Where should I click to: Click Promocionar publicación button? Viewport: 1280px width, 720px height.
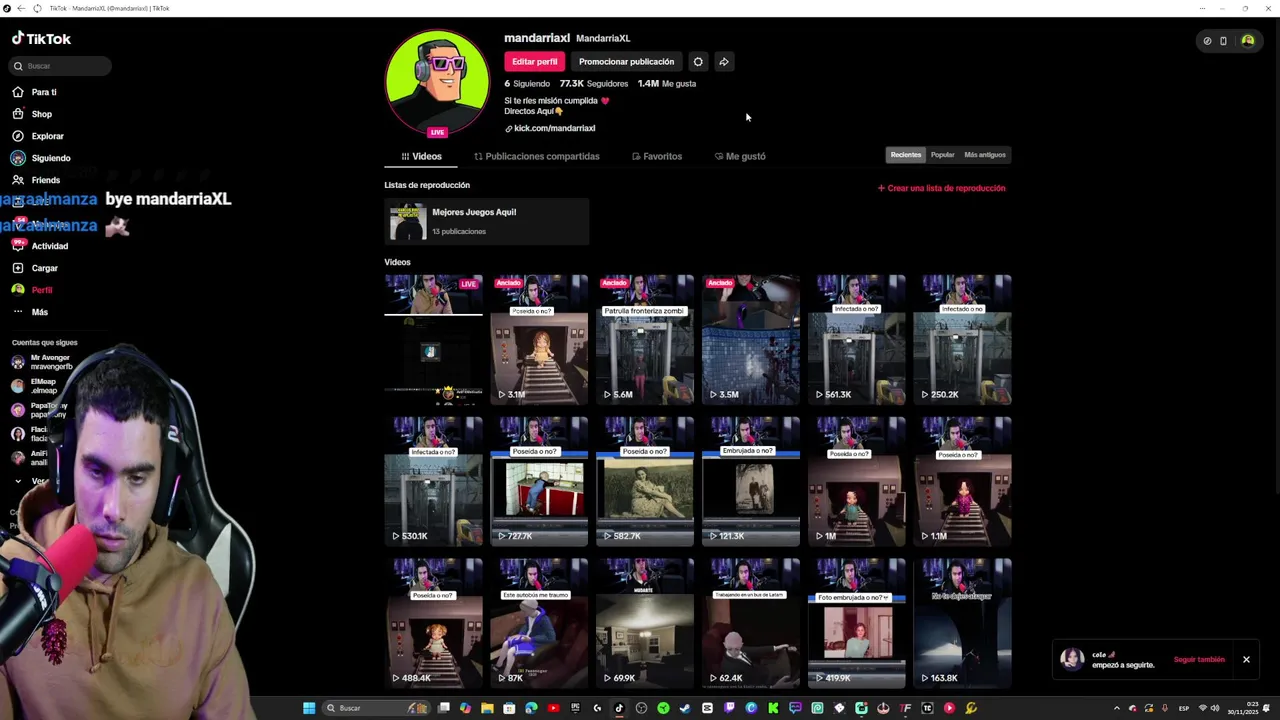(x=626, y=62)
